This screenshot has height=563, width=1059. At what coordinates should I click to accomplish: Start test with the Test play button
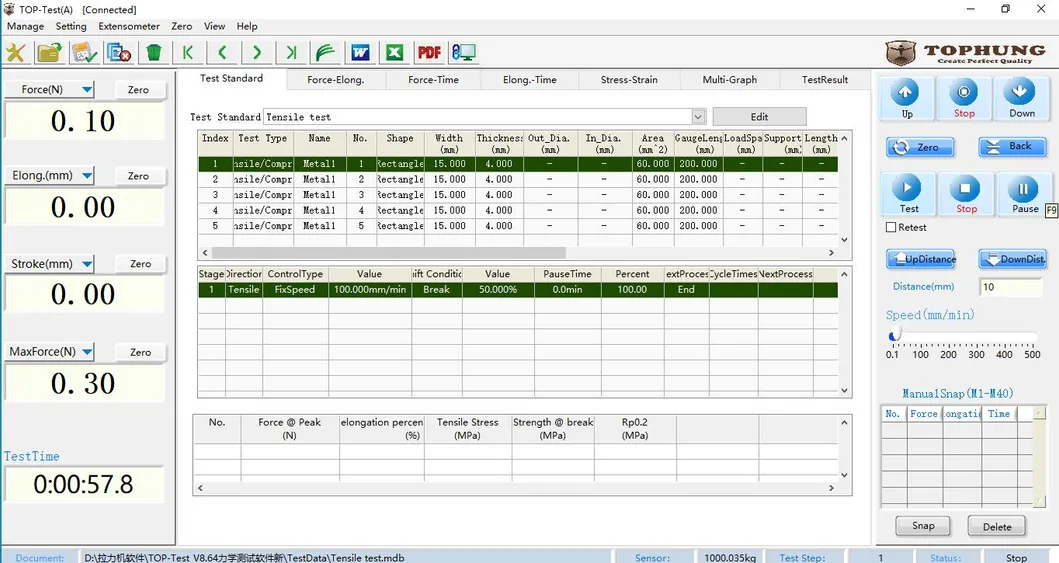click(x=908, y=193)
